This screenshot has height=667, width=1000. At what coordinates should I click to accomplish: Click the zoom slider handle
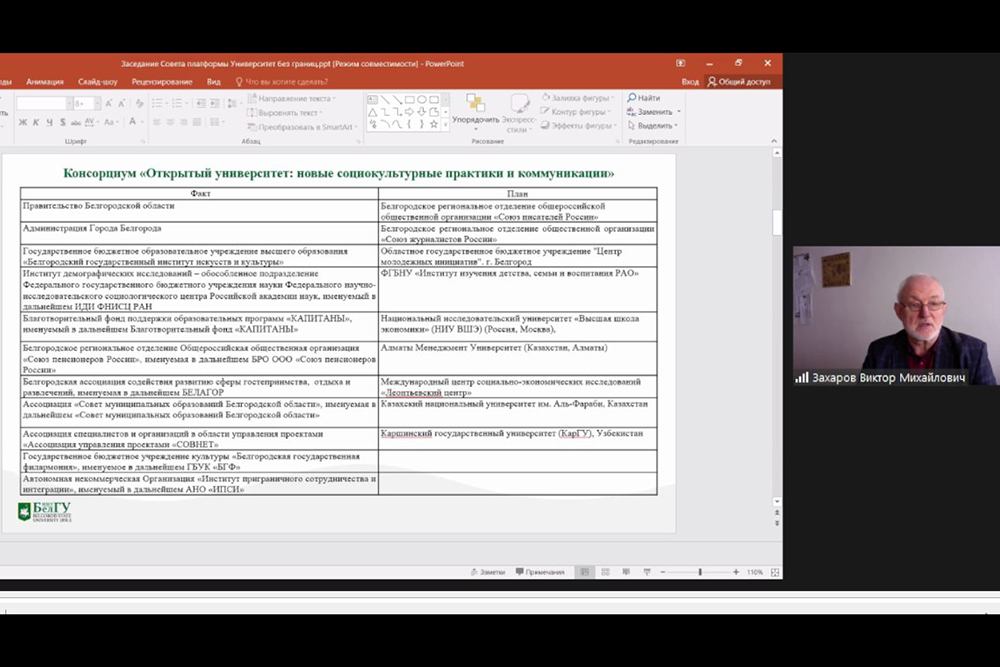pyautogui.click(x=700, y=572)
